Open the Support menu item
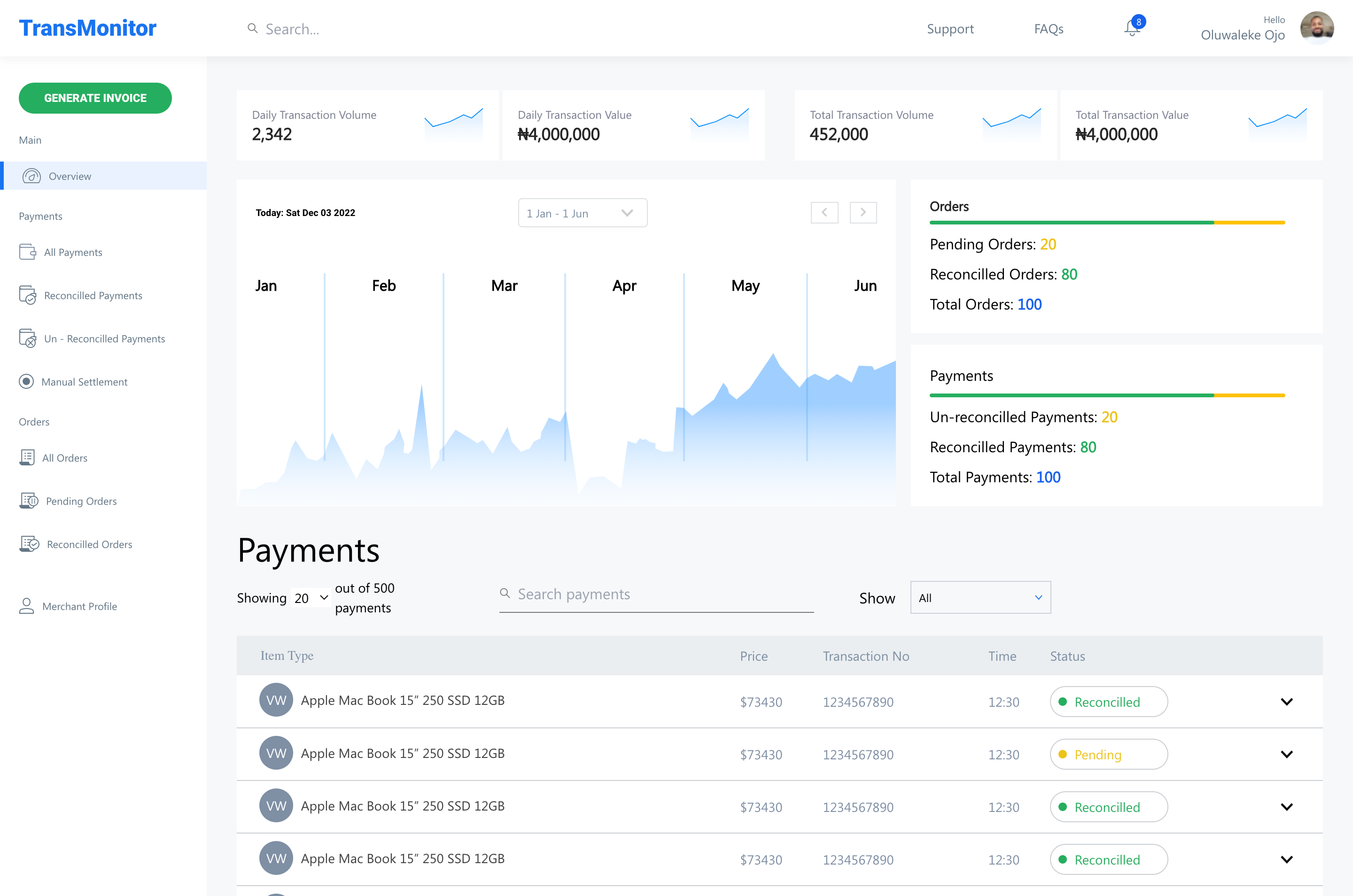1353x896 pixels. tap(949, 29)
